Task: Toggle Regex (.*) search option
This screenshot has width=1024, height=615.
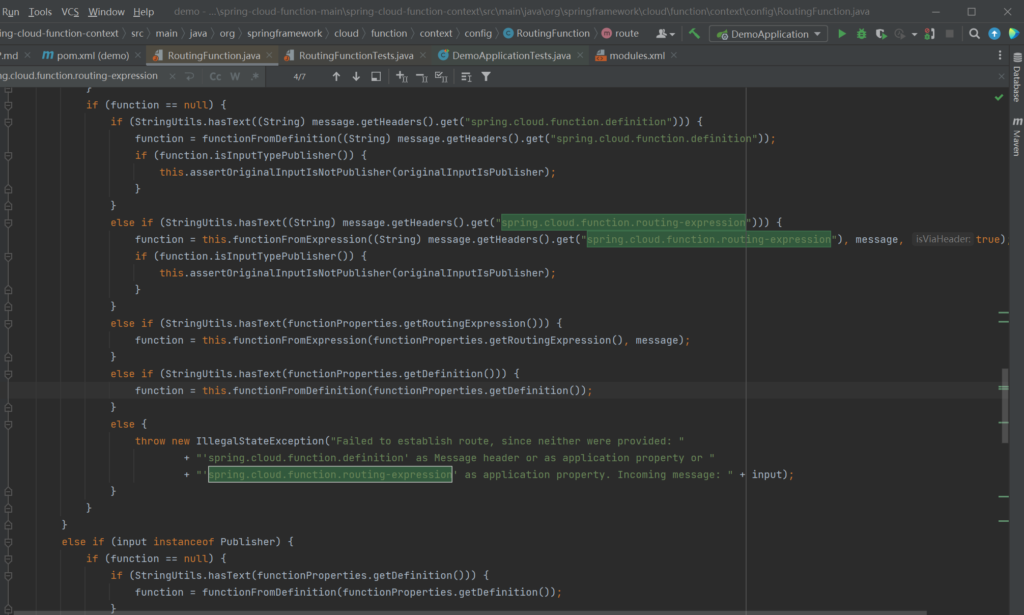Action: (255, 76)
